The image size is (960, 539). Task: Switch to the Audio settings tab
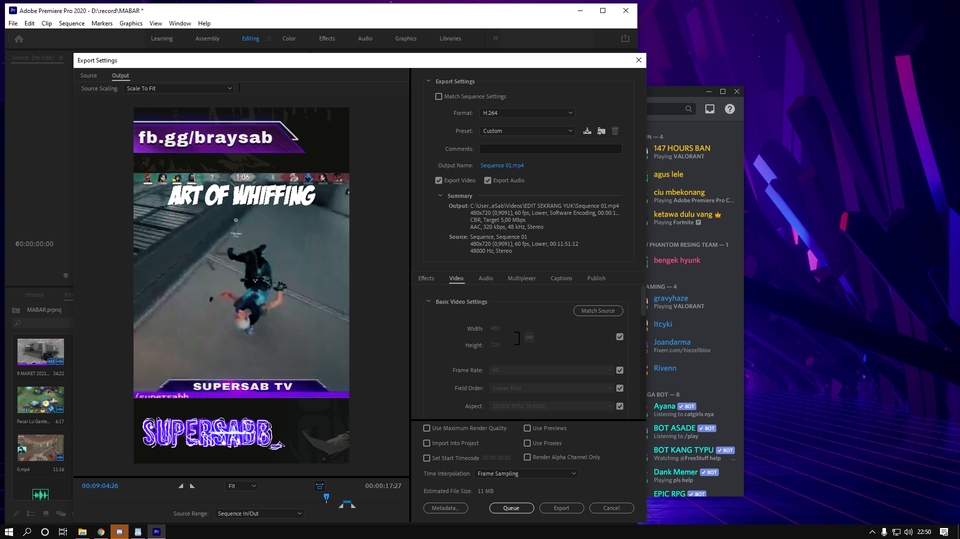pos(485,278)
